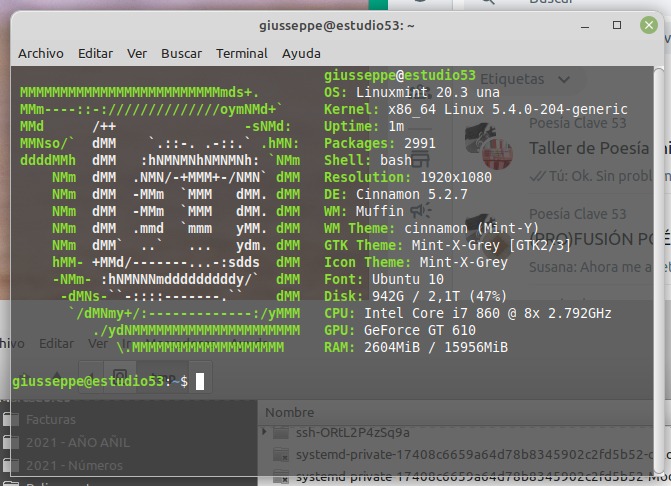
Task: Select 2021 - AÑO AÑIL folder in sidebar
Action: coord(77,442)
